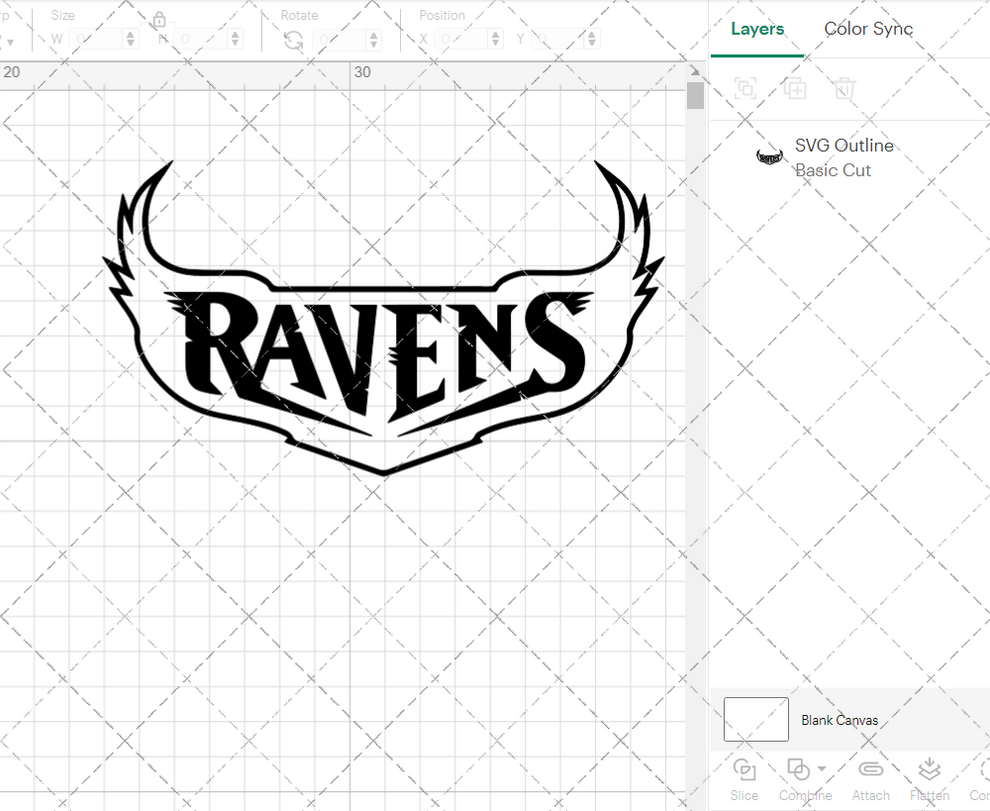The width and height of the screenshot is (990, 811).
Task: Open the group layers icon above the panel
Action: [745, 89]
